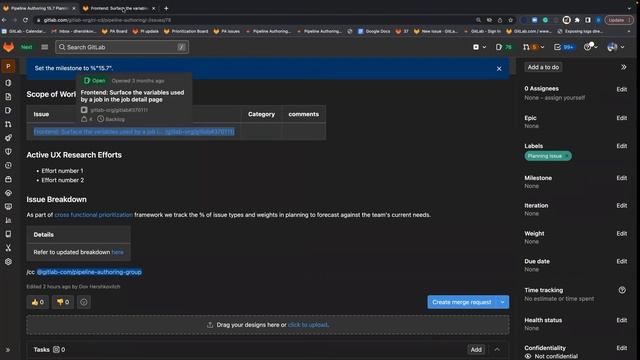The height and width of the screenshot is (360, 640).
Task: Add a new task with Add button
Action: (x=476, y=349)
